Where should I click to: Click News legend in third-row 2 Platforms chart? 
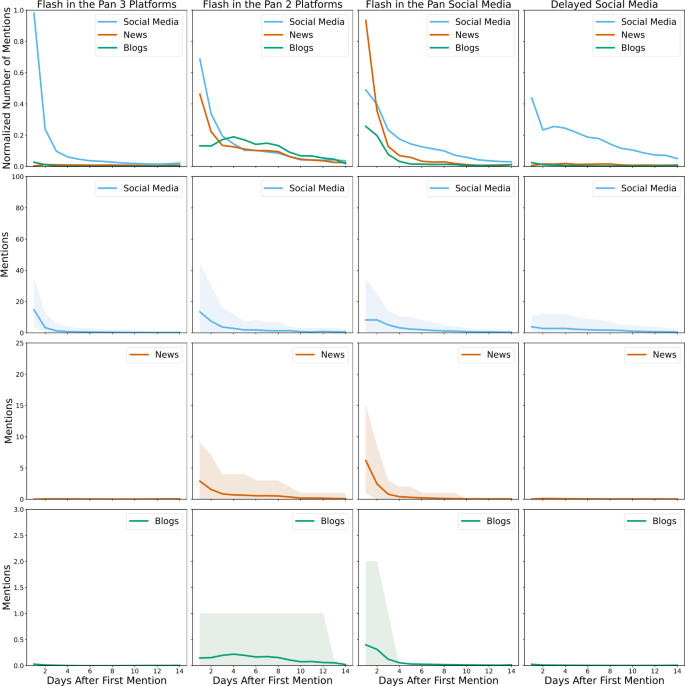click(320, 355)
